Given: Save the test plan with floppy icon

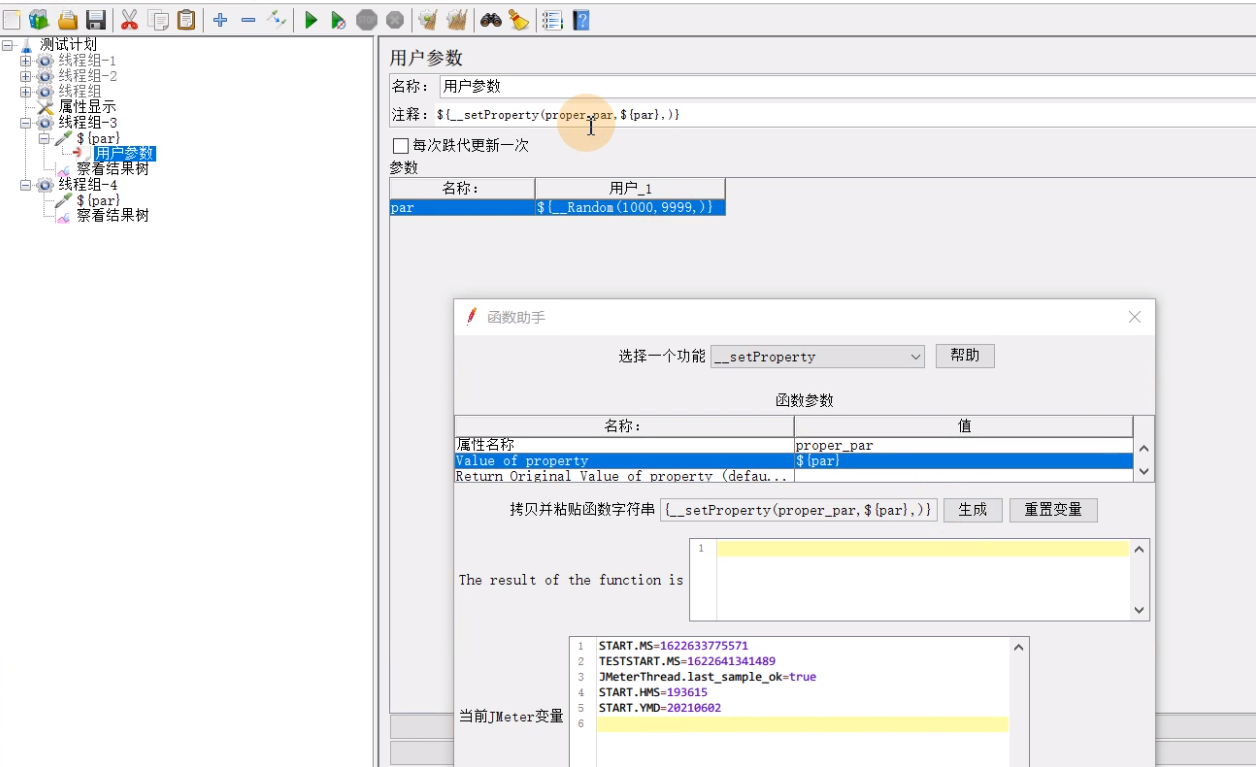Looking at the screenshot, I should tap(96, 19).
